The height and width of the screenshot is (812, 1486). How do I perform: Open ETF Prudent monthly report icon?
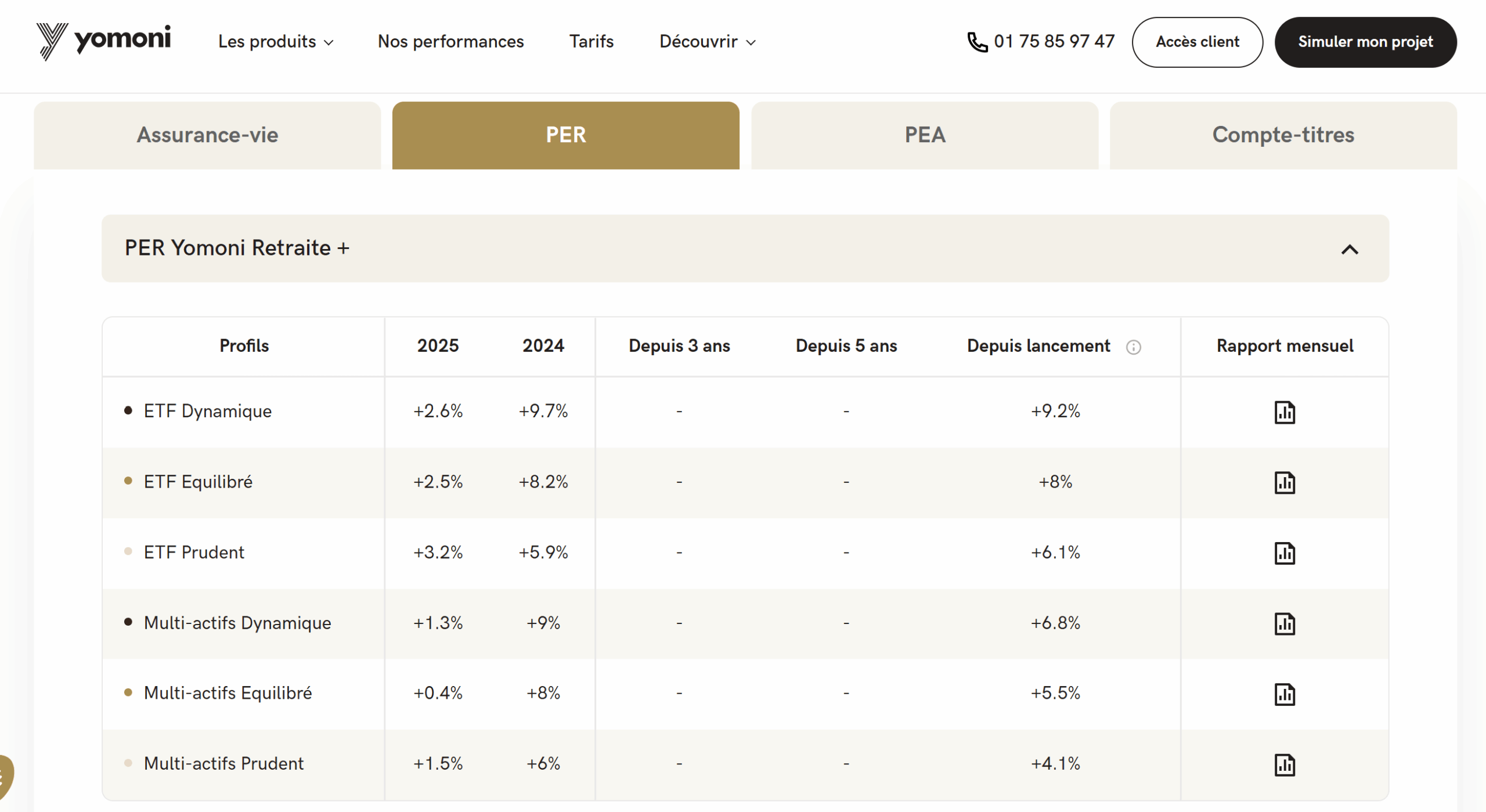(1284, 553)
